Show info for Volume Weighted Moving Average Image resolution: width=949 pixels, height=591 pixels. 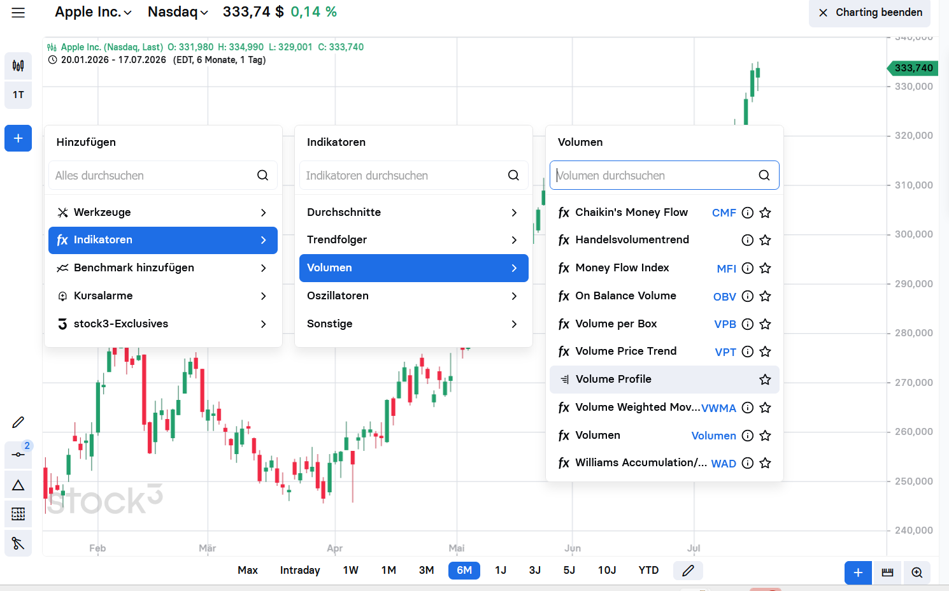(747, 408)
